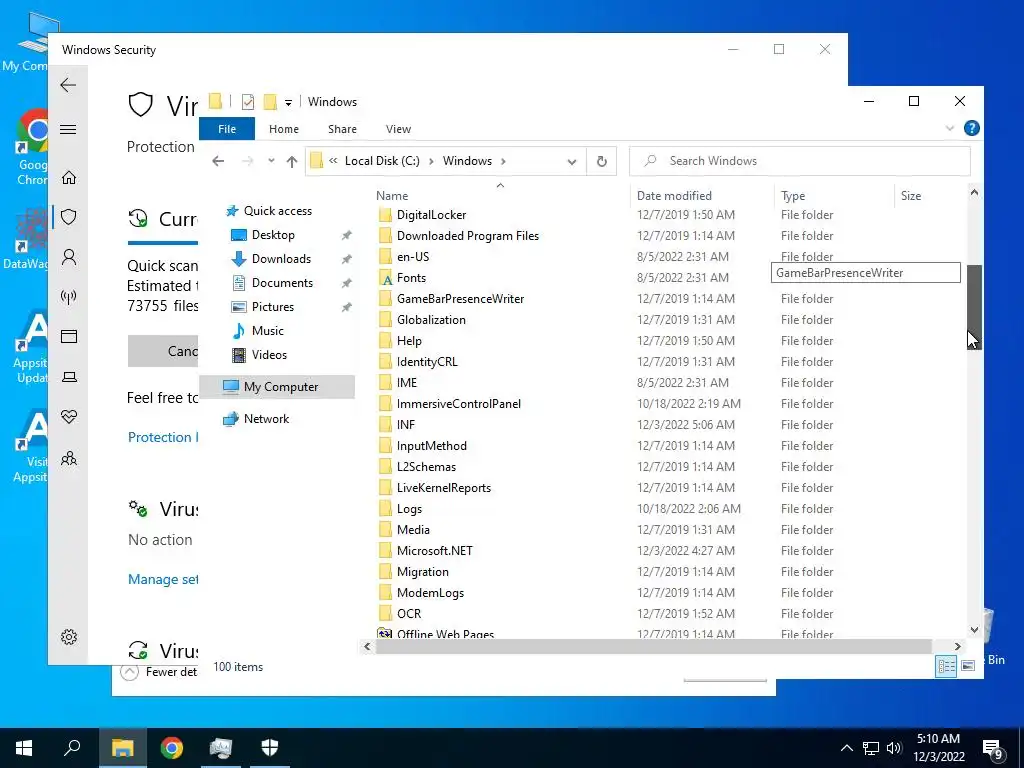Sort by Size column header
Viewport: 1024px width, 768px height.
pos(910,195)
